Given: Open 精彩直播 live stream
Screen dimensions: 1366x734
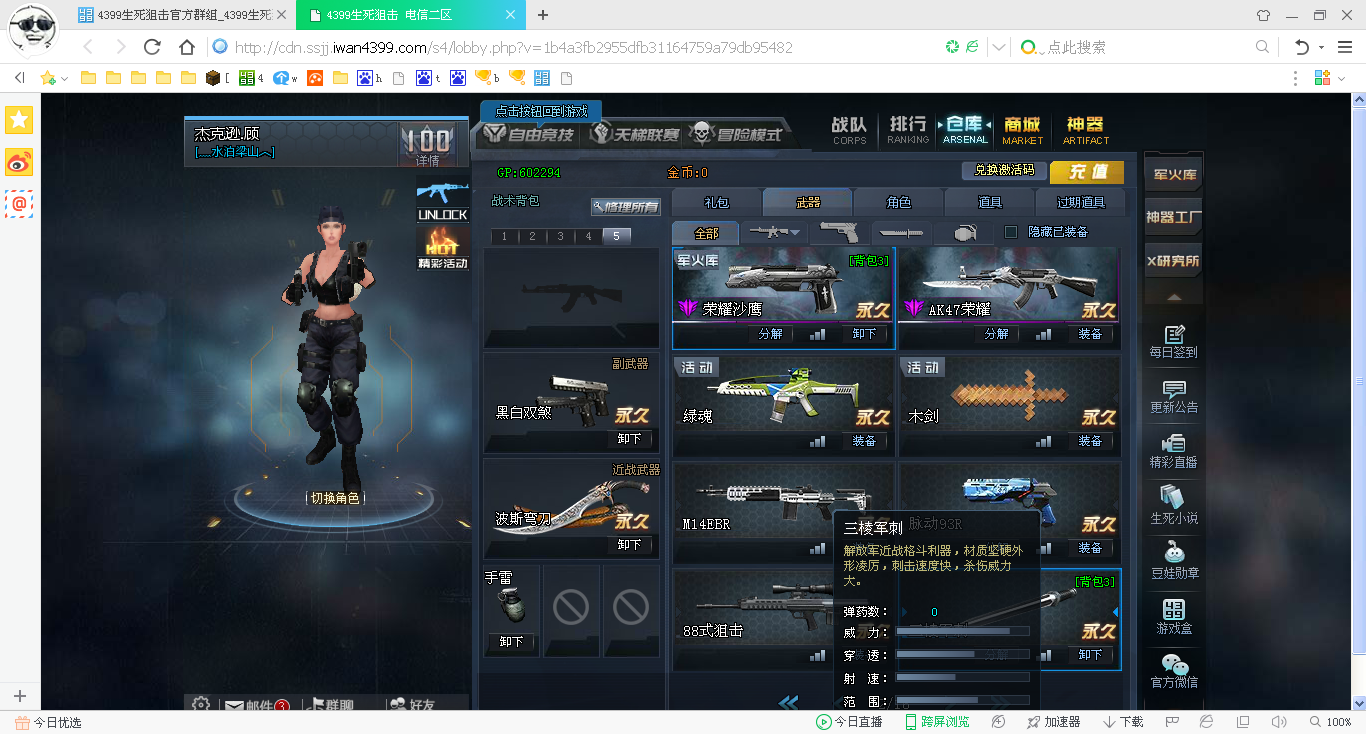Looking at the screenshot, I should (1173, 451).
